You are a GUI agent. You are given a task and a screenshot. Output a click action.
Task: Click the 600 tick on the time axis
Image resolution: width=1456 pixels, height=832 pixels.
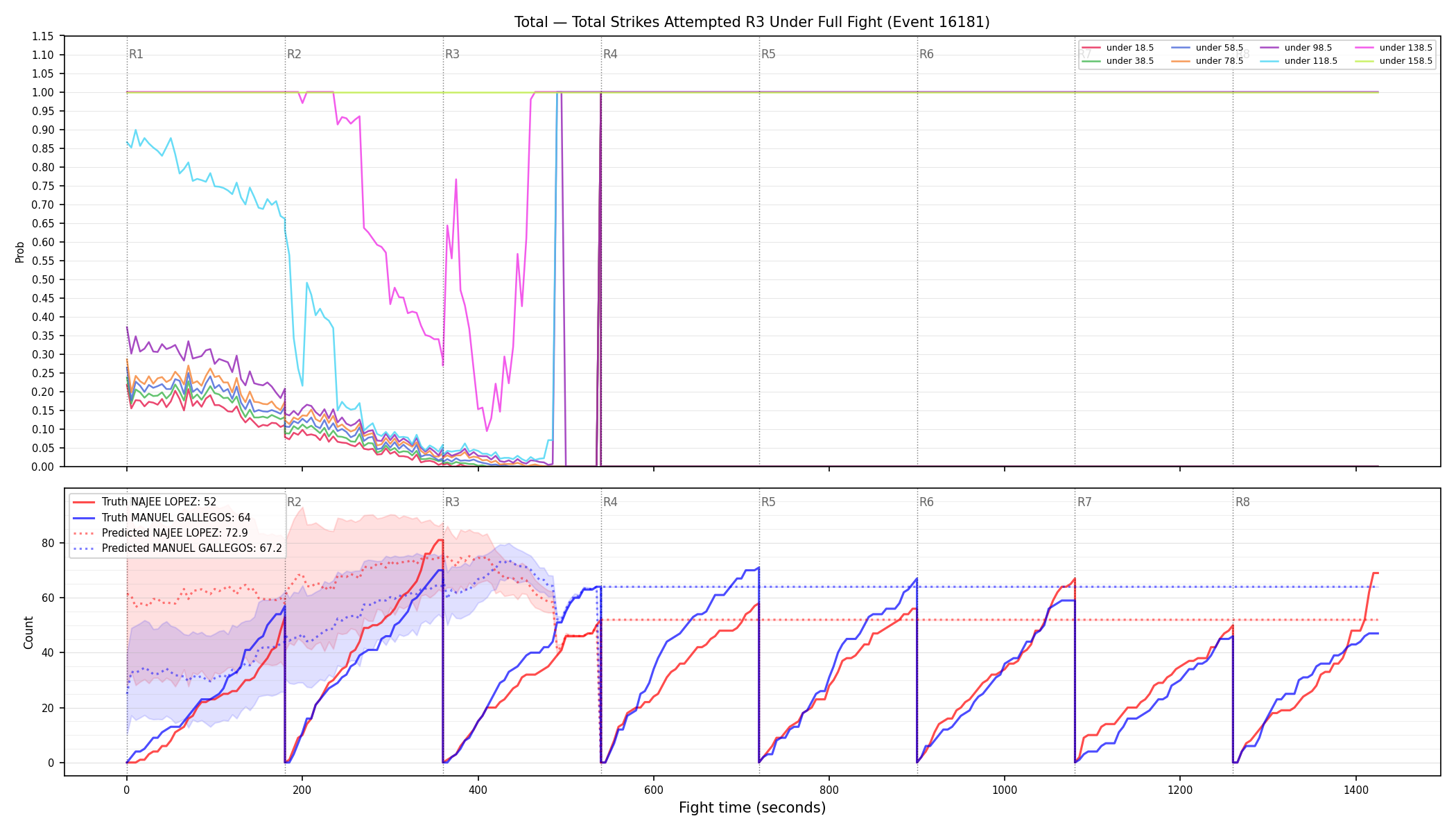653,789
